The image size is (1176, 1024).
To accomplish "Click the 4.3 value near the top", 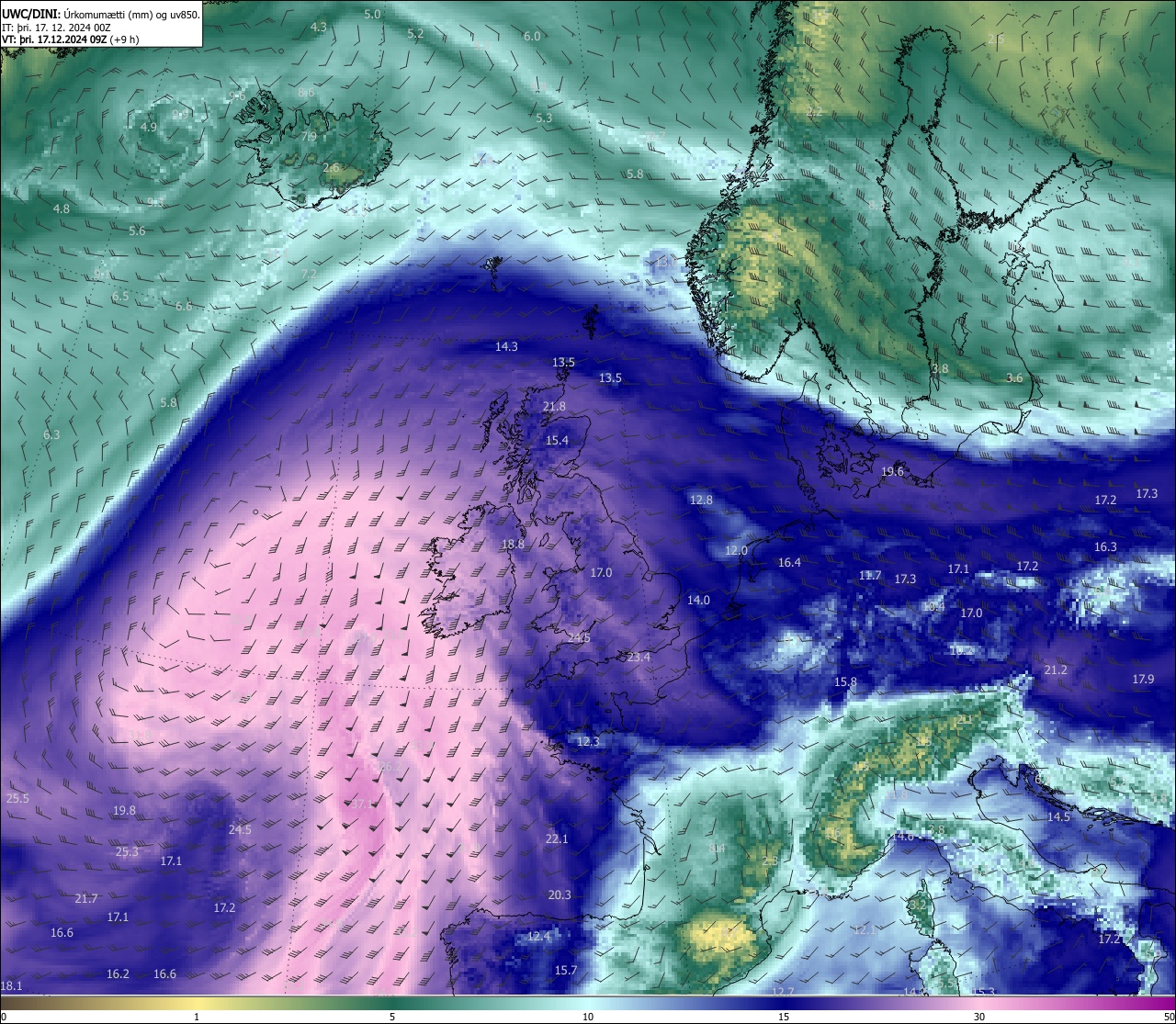I will point(318,27).
